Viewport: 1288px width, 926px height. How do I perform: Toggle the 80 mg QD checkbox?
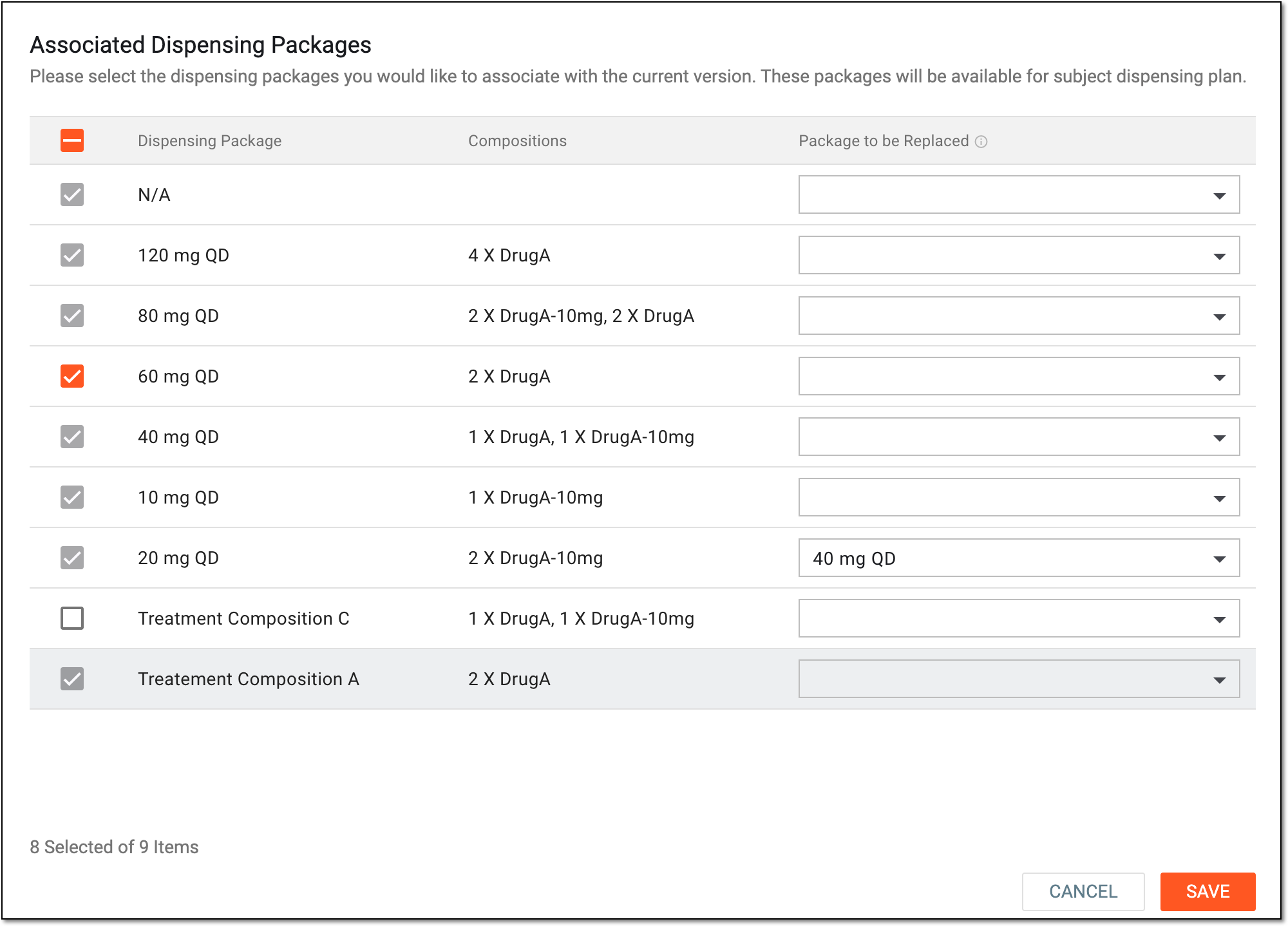(x=72, y=316)
